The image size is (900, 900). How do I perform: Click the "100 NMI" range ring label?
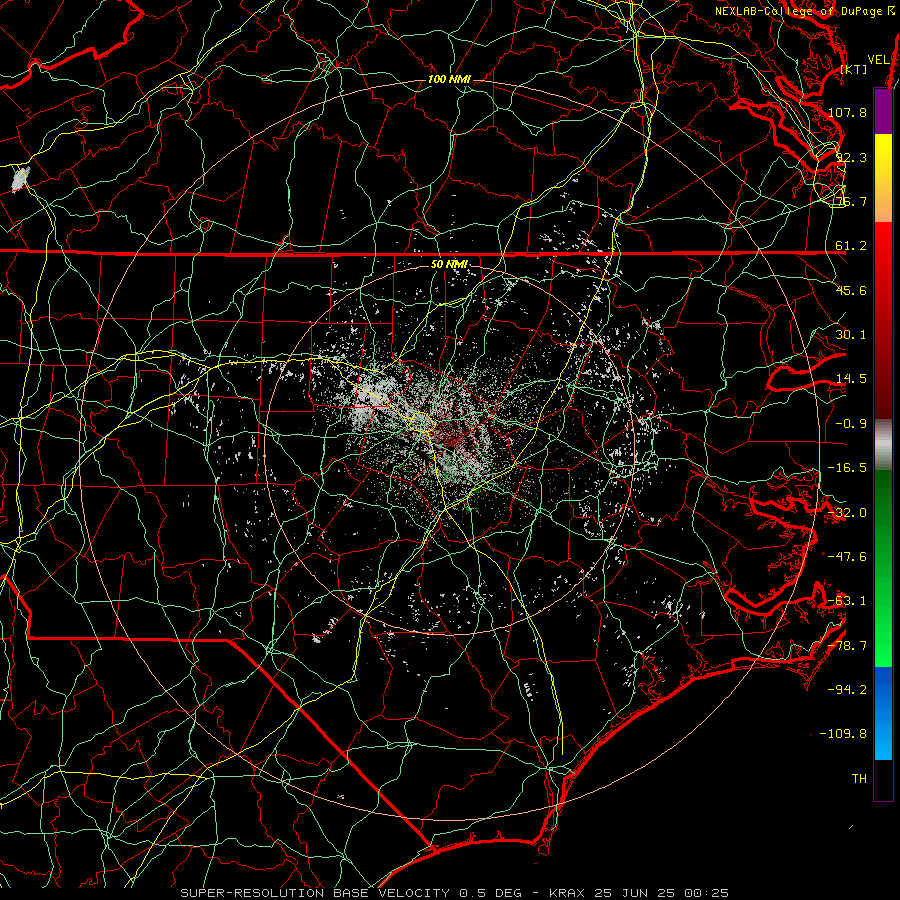pyautogui.click(x=449, y=79)
